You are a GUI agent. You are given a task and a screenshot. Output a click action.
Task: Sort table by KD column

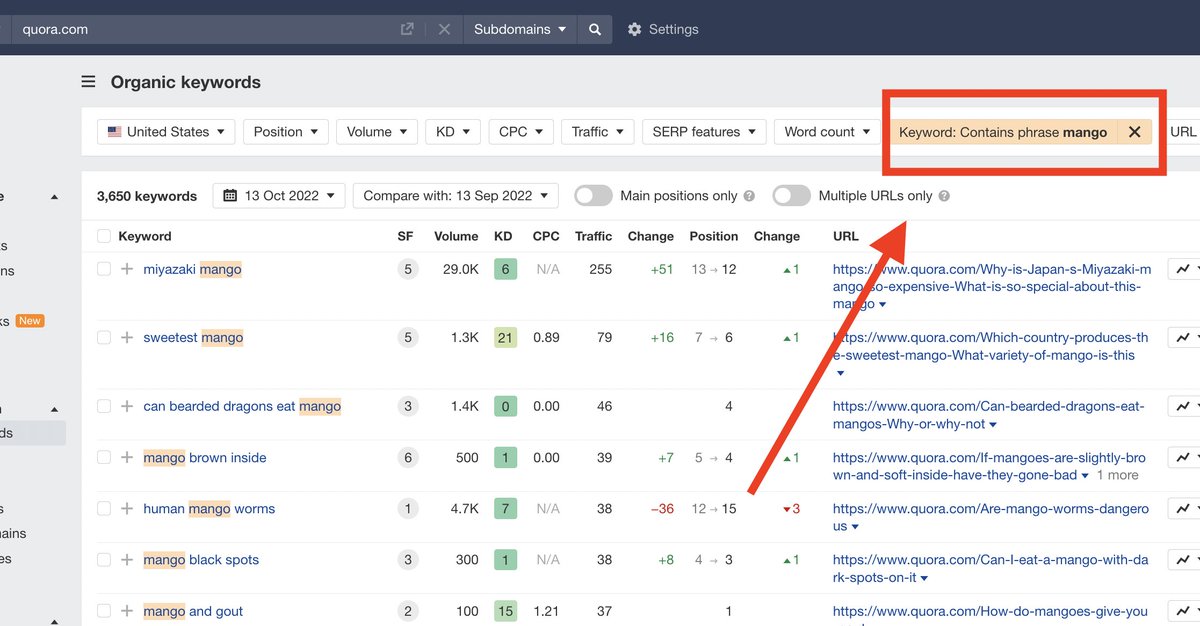point(502,236)
